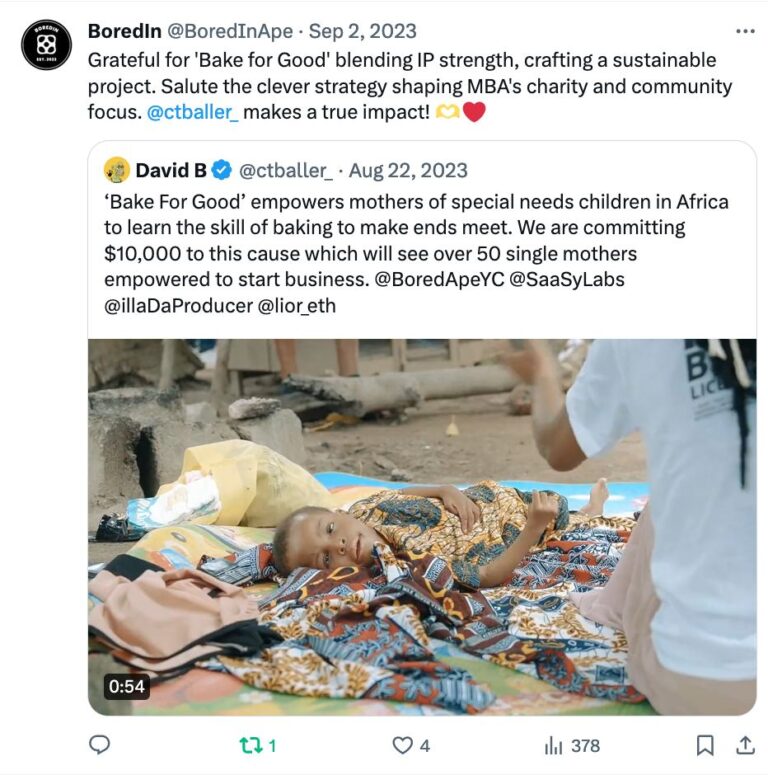Image resolution: width=768 pixels, height=775 pixels.
Task: Open the three-dot more options menu
Action: (745, 31)
